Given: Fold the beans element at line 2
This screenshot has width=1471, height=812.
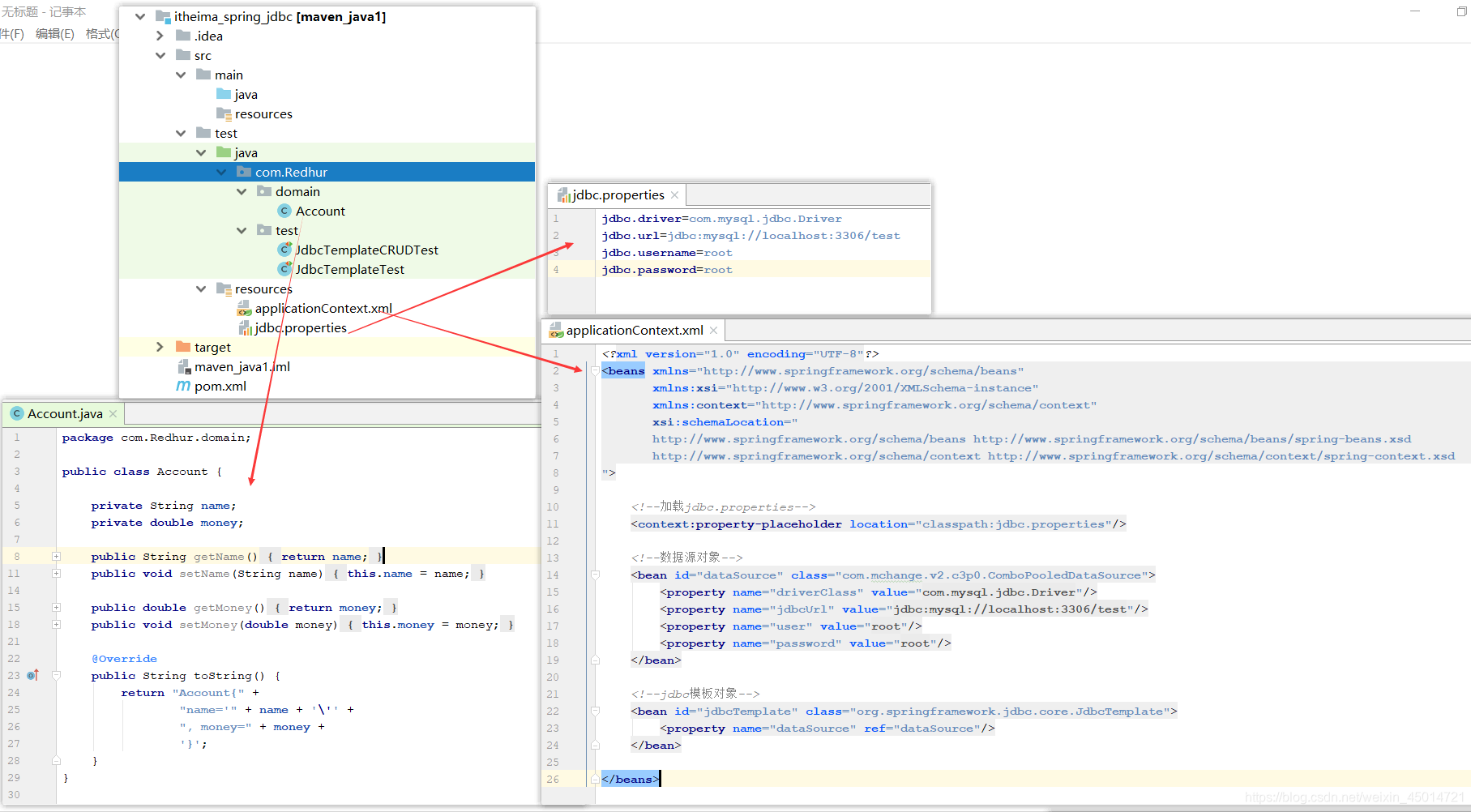Looking at the screenshot, I should click(x=595, y=370).
